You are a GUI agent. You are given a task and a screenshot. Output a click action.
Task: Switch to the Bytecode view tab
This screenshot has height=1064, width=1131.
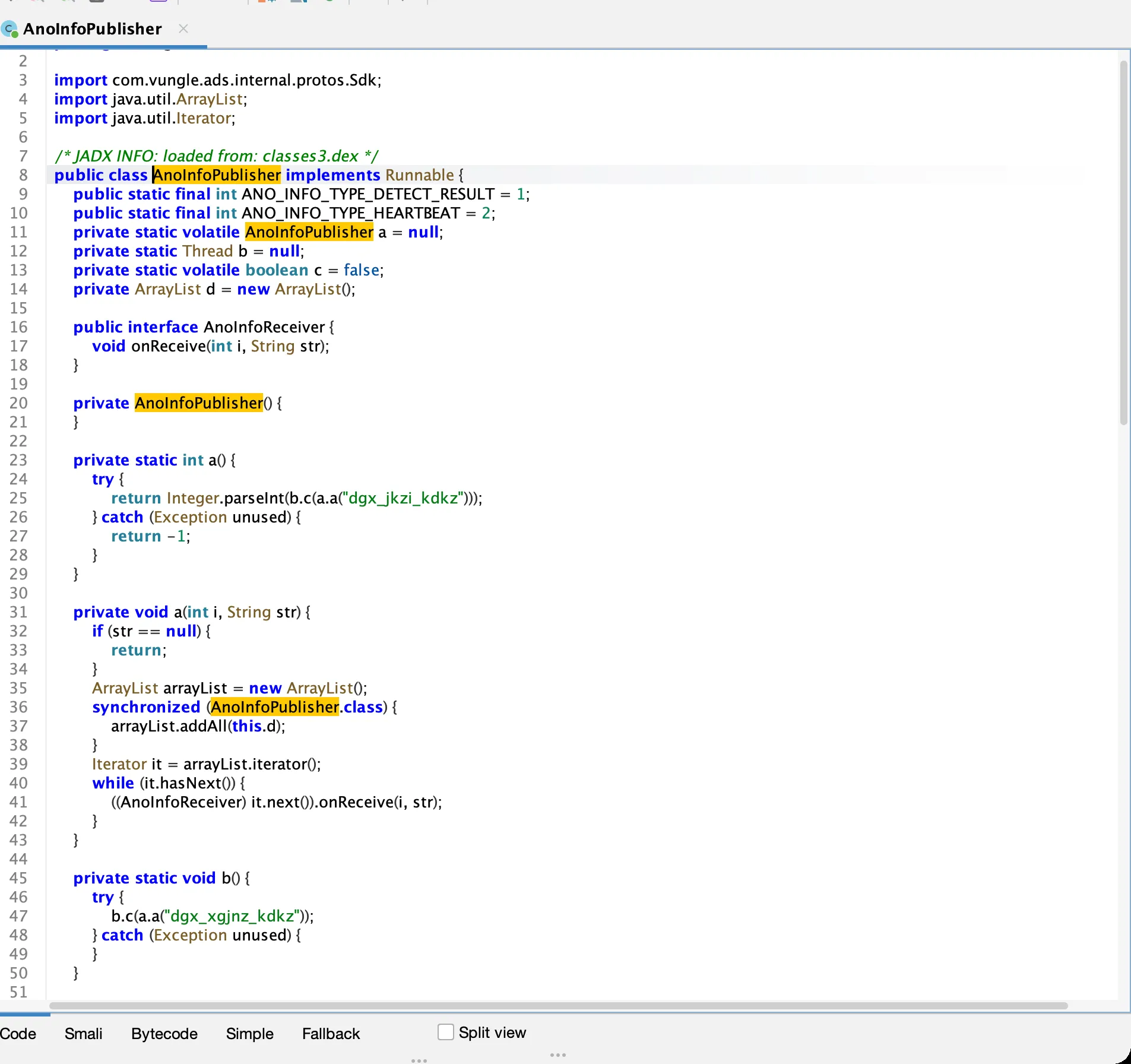pos(164,1034)
